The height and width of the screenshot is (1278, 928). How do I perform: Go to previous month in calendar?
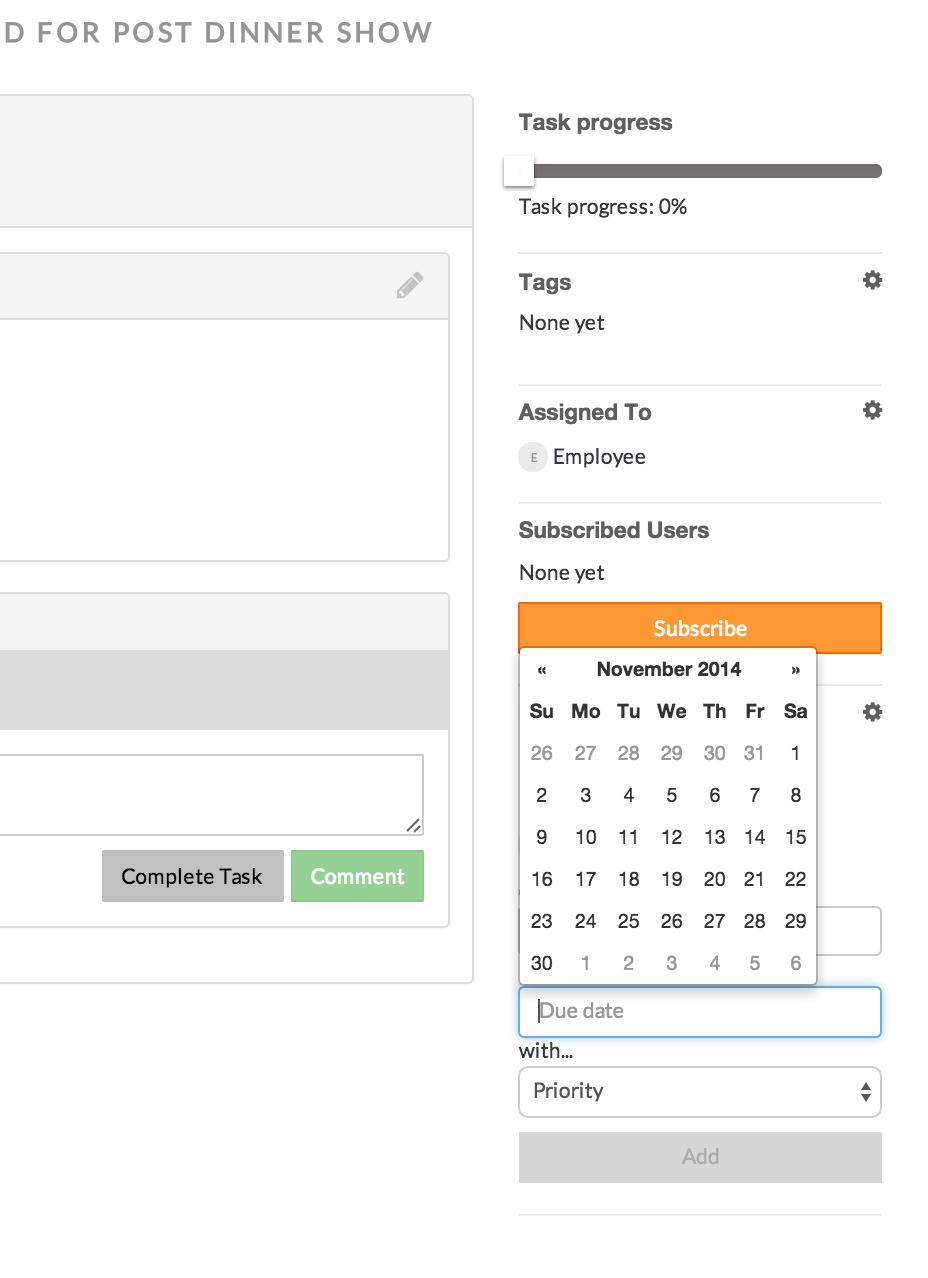542,670
